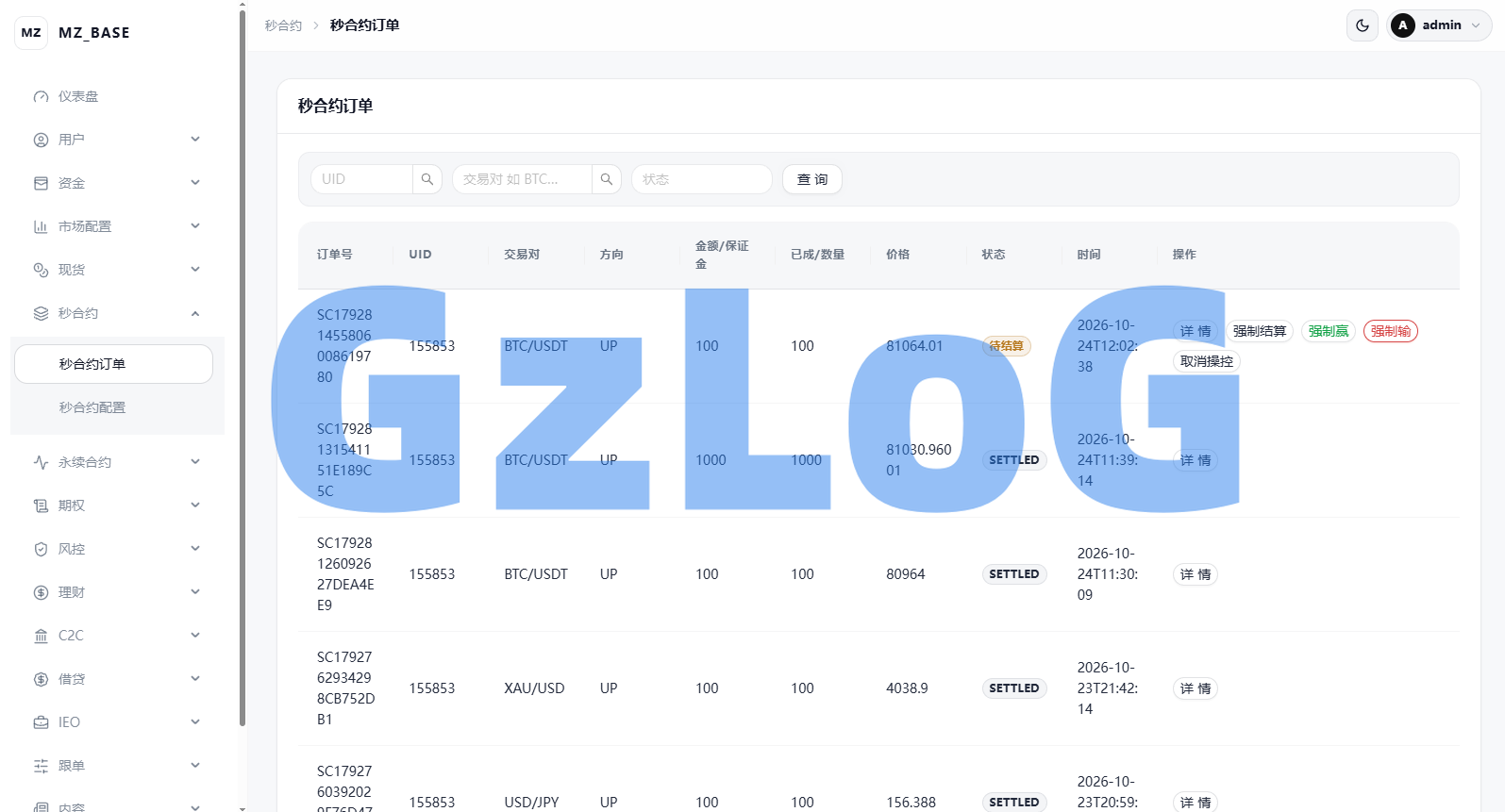Click the green 强制赢 button

[1329, 331]
